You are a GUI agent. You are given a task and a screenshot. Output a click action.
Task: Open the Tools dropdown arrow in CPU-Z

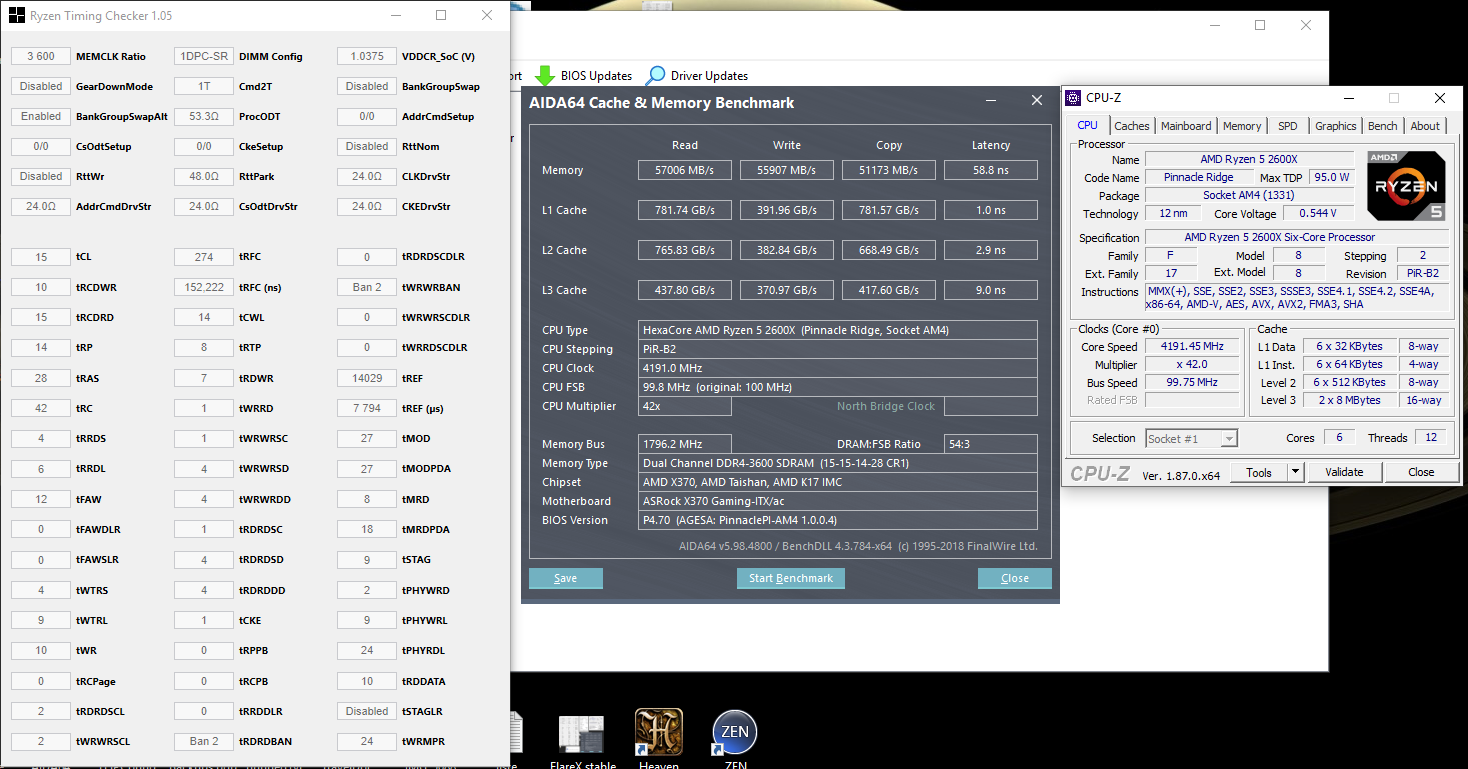pos(1295,472)
